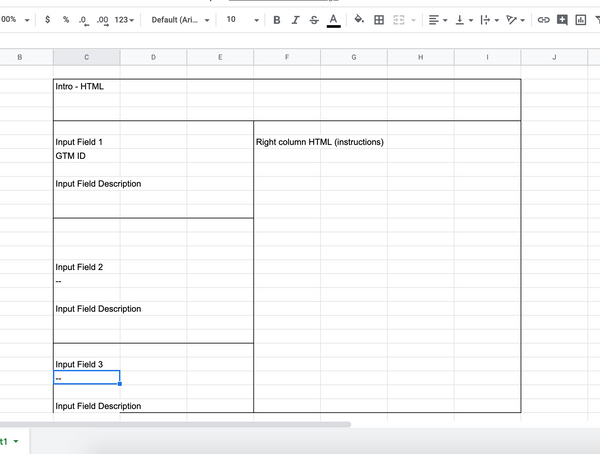Insert a chart from the toolbar

pos(581,20)
